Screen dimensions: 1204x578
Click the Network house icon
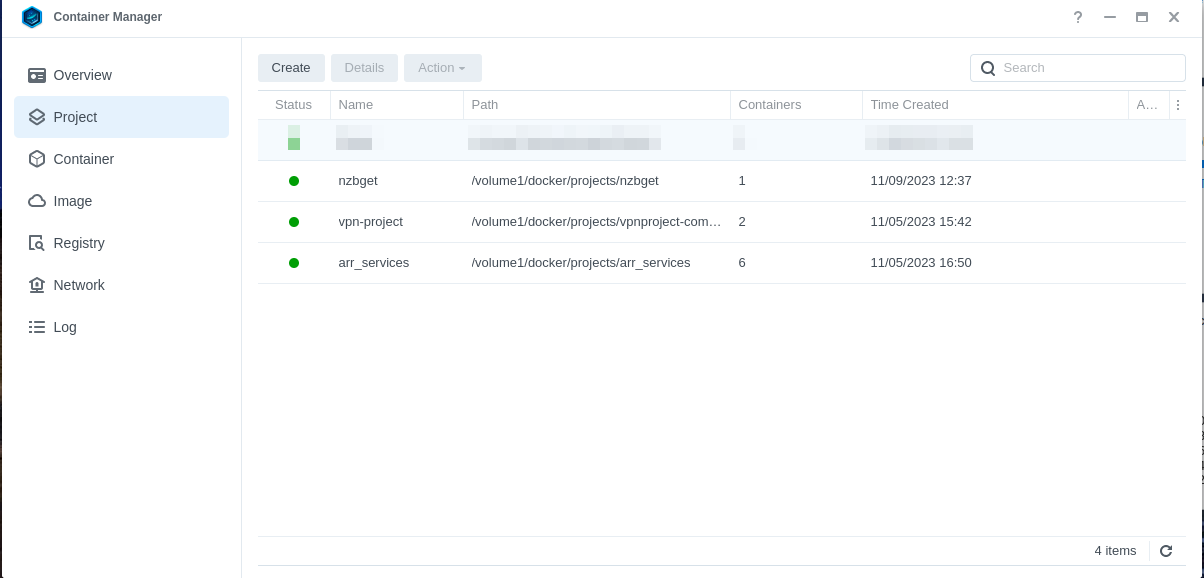click(37, 285)
